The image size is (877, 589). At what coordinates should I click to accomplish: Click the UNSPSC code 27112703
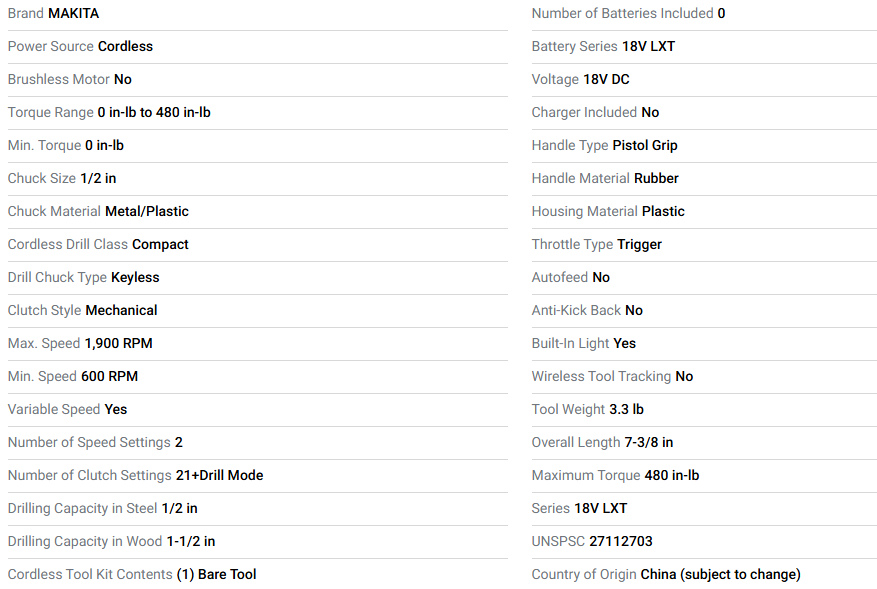(621, 541)
